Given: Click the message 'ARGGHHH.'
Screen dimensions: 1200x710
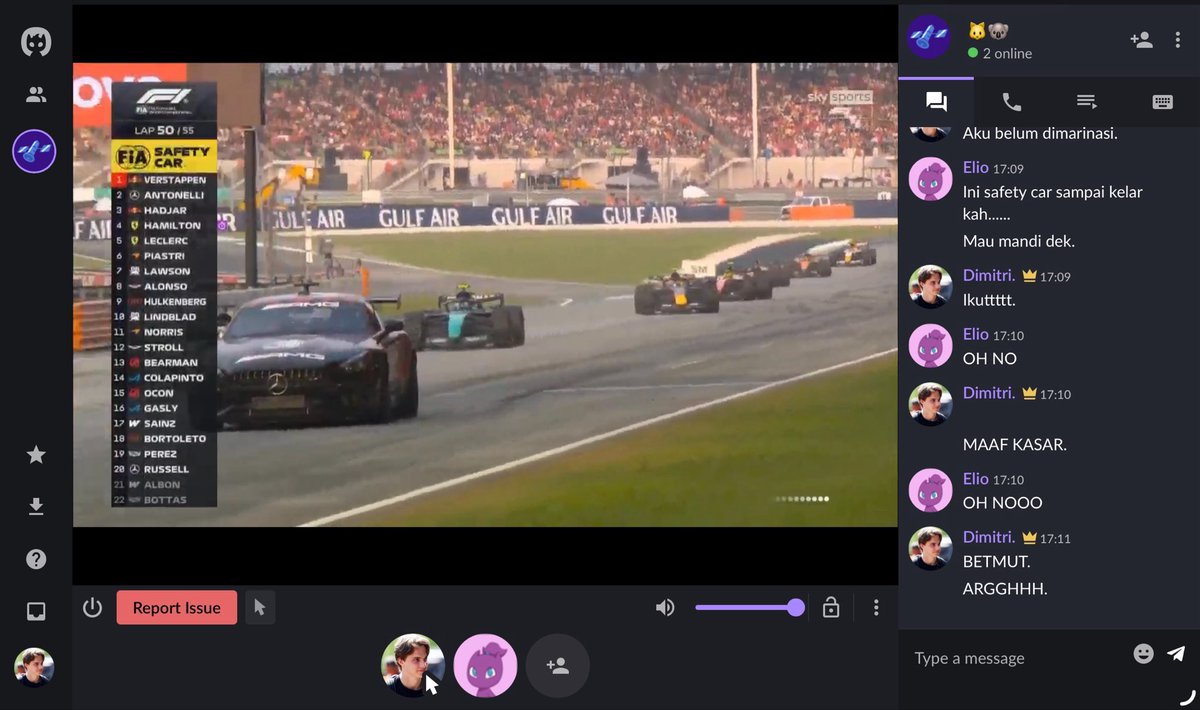Looking at the screenshot, I should (x=1005, y=589).
